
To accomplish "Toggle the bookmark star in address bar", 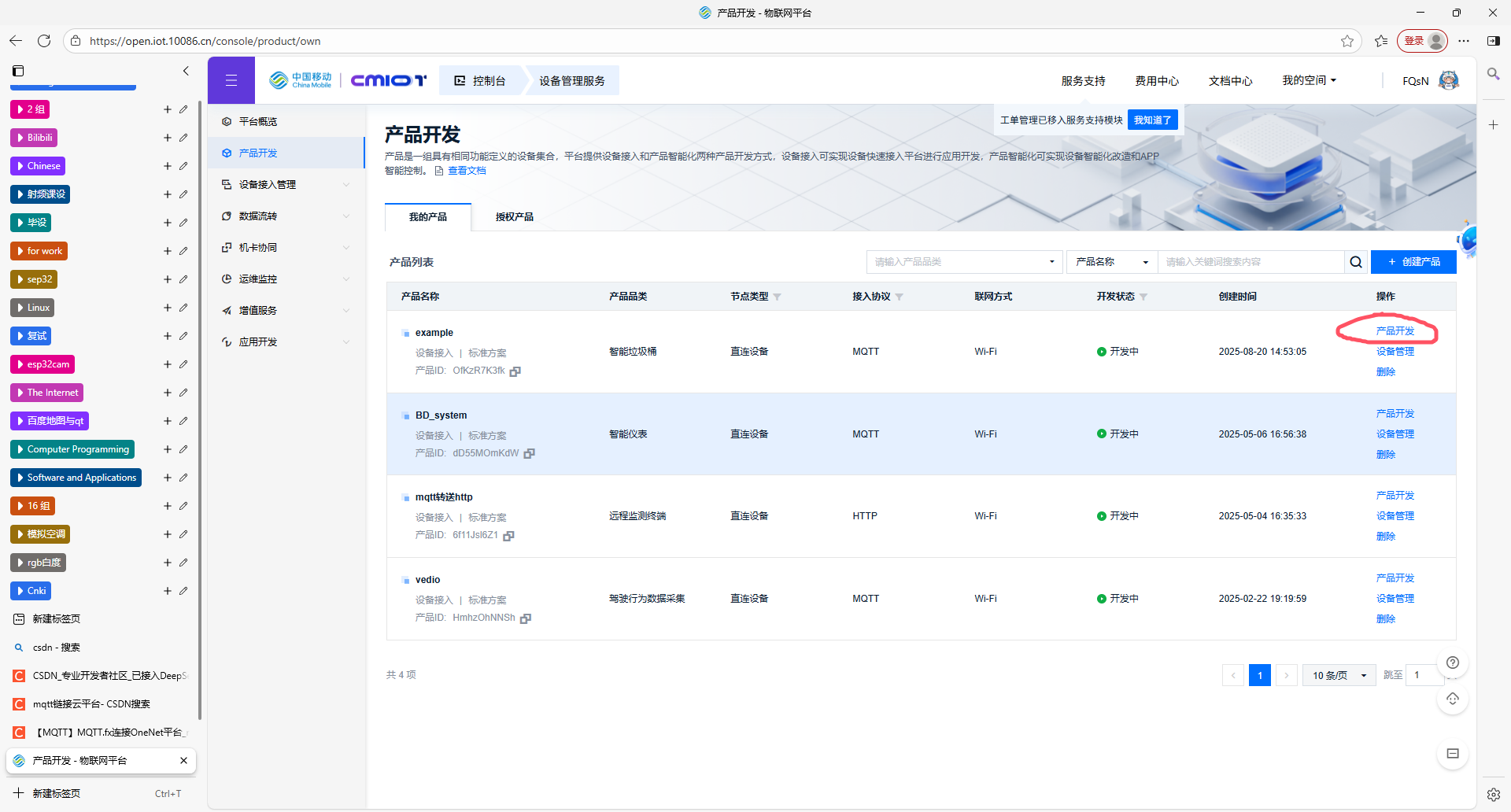I will (1348, 41).
